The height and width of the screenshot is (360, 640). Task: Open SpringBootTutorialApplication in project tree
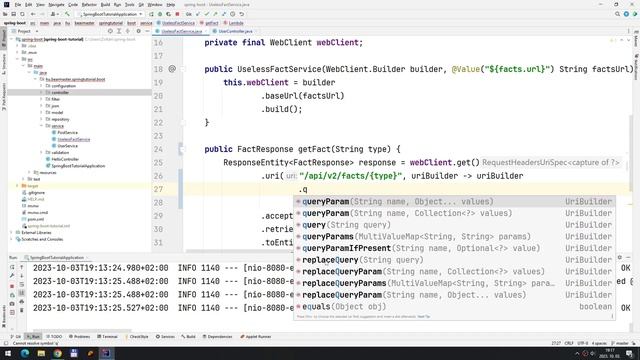point(78,166)
